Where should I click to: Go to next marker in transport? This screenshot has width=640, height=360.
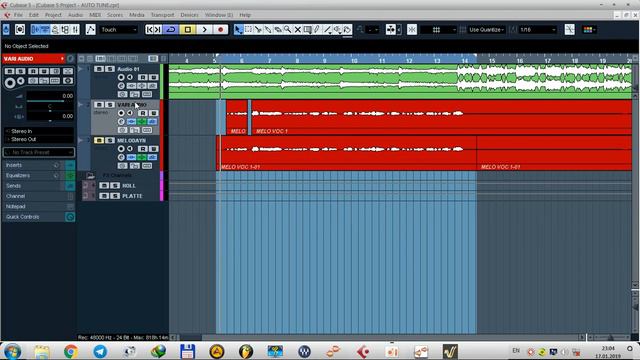pyautogui.click(x=158, y=29)
